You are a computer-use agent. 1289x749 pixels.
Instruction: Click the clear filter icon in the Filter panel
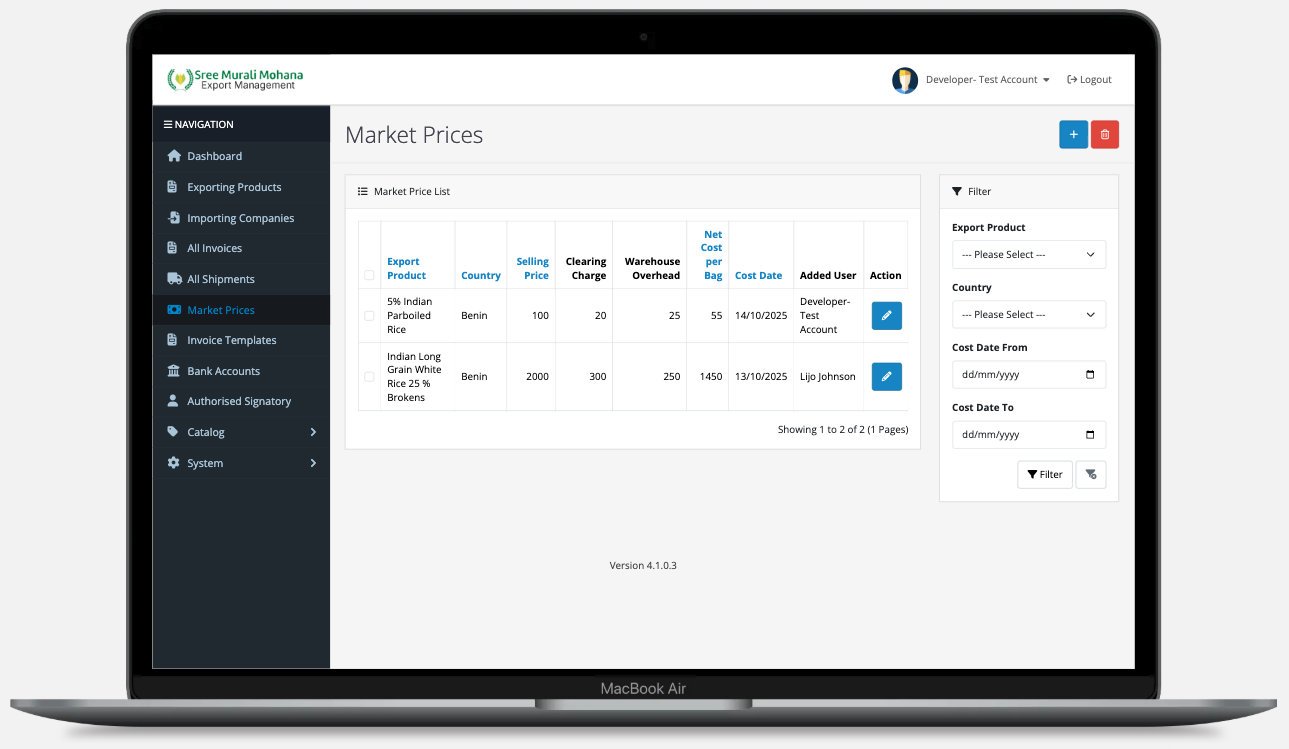coord(1090,474)
